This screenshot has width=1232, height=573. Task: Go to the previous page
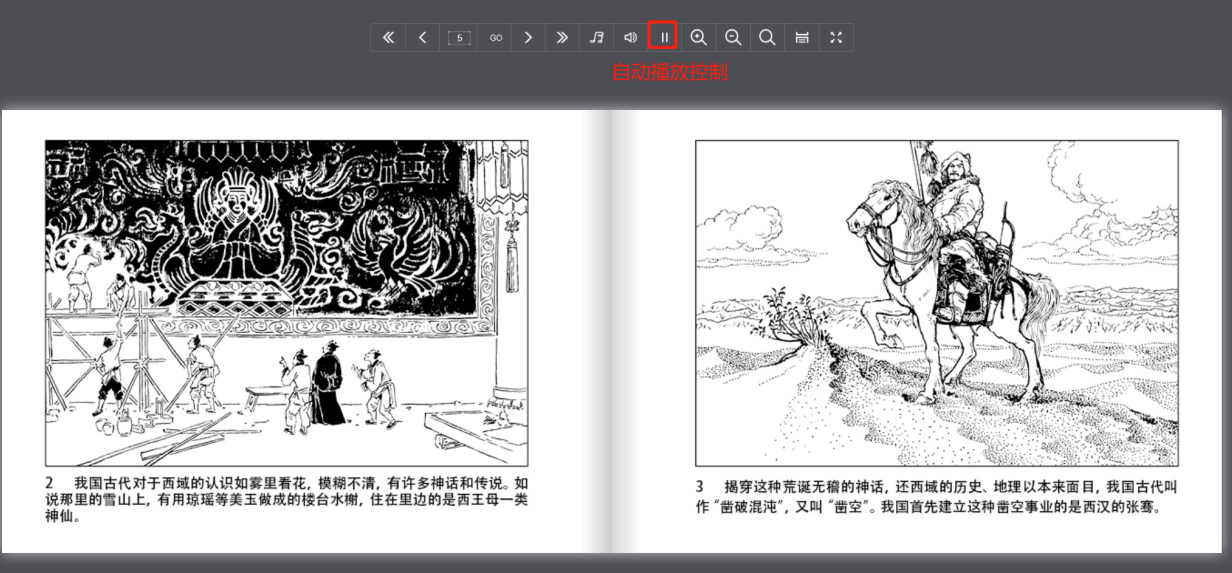[x=423, y=38]
